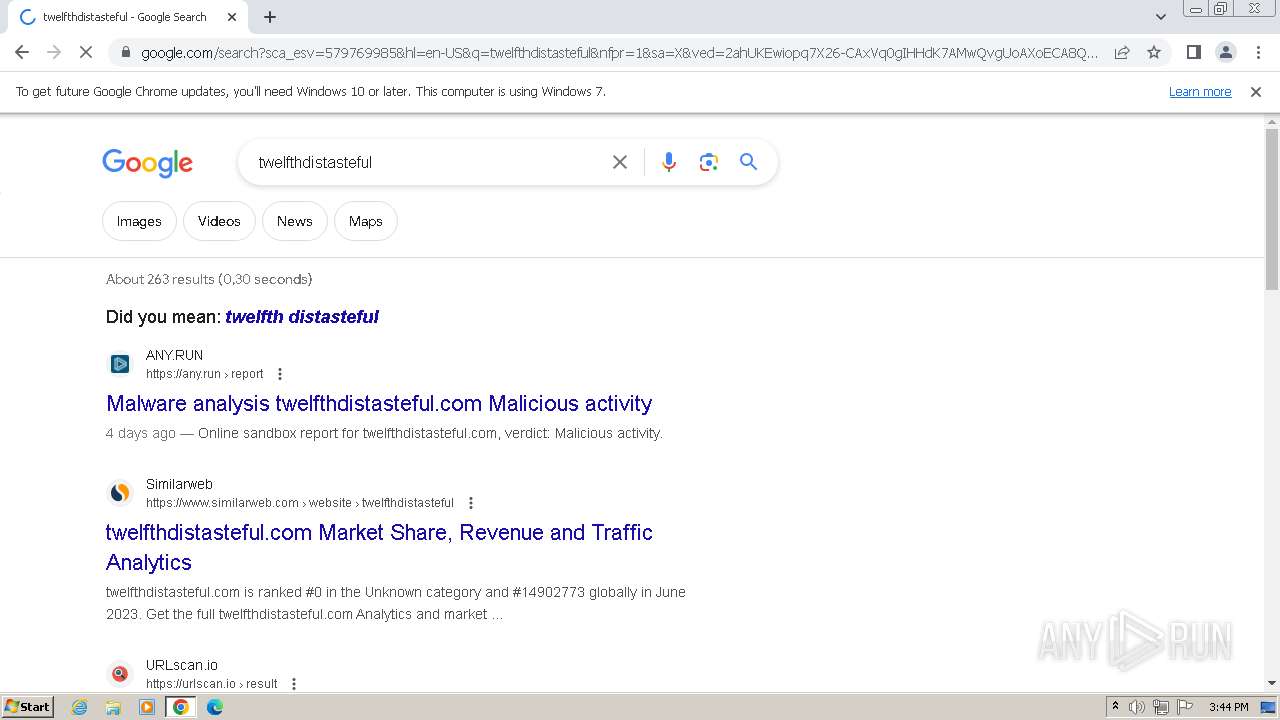View site information lock icon

(x=125, y=53)
